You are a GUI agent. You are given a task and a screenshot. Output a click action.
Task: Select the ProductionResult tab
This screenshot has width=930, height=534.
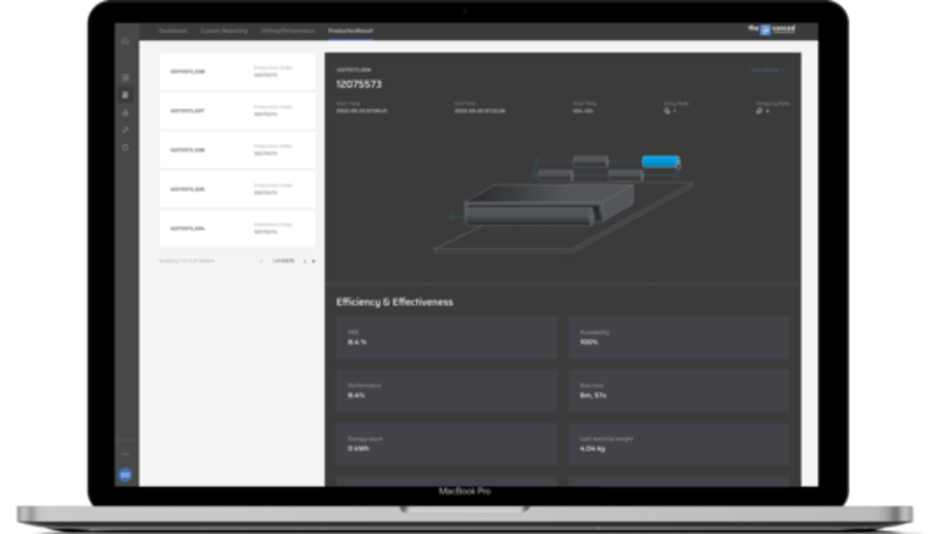click(x=350, y=31)
